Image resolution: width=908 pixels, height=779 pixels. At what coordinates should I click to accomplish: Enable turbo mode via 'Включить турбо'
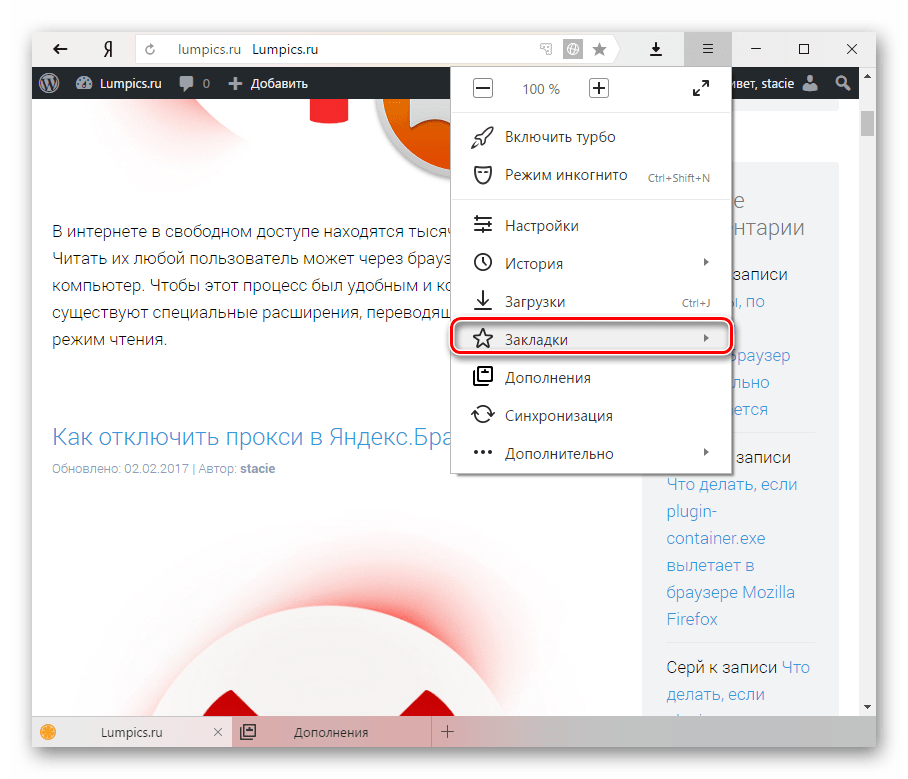[560, 137]
